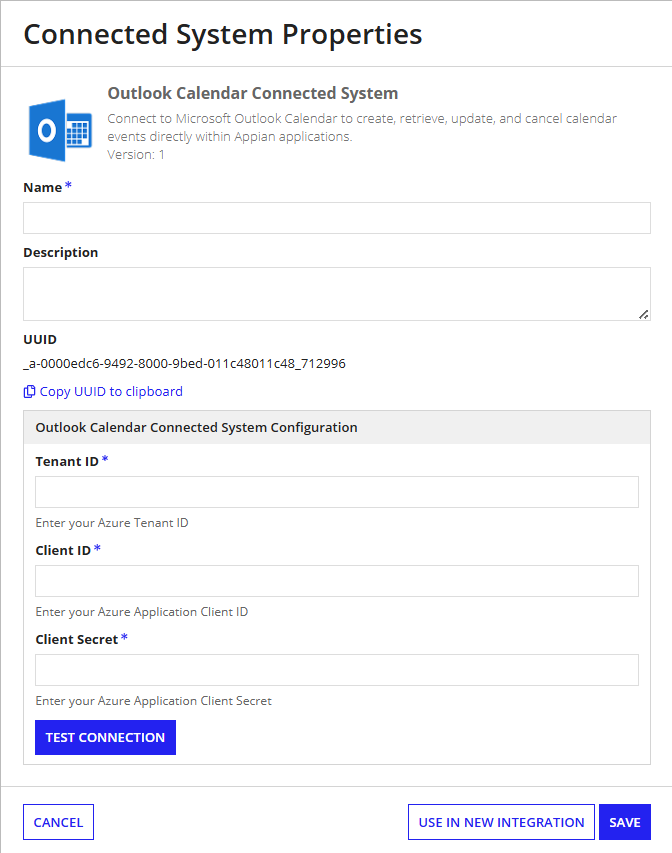Click the Outlook Calendar Connected System heading

click(x=252, y=94)
